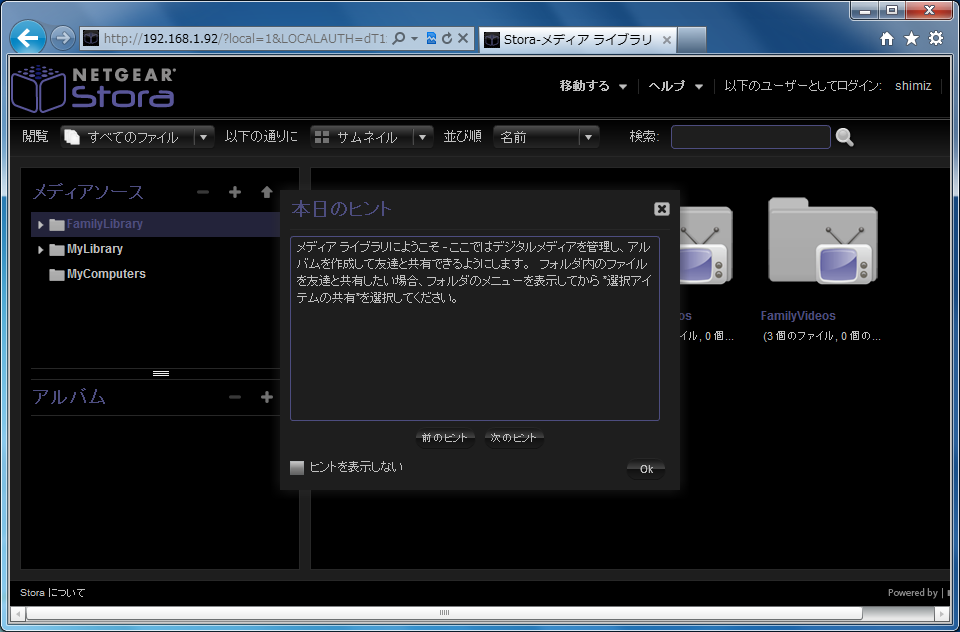Image resolution: width=960 pixels, height=632 pixels.
Task: Open the ヘルプ menu
Action: tap(675, 86)
